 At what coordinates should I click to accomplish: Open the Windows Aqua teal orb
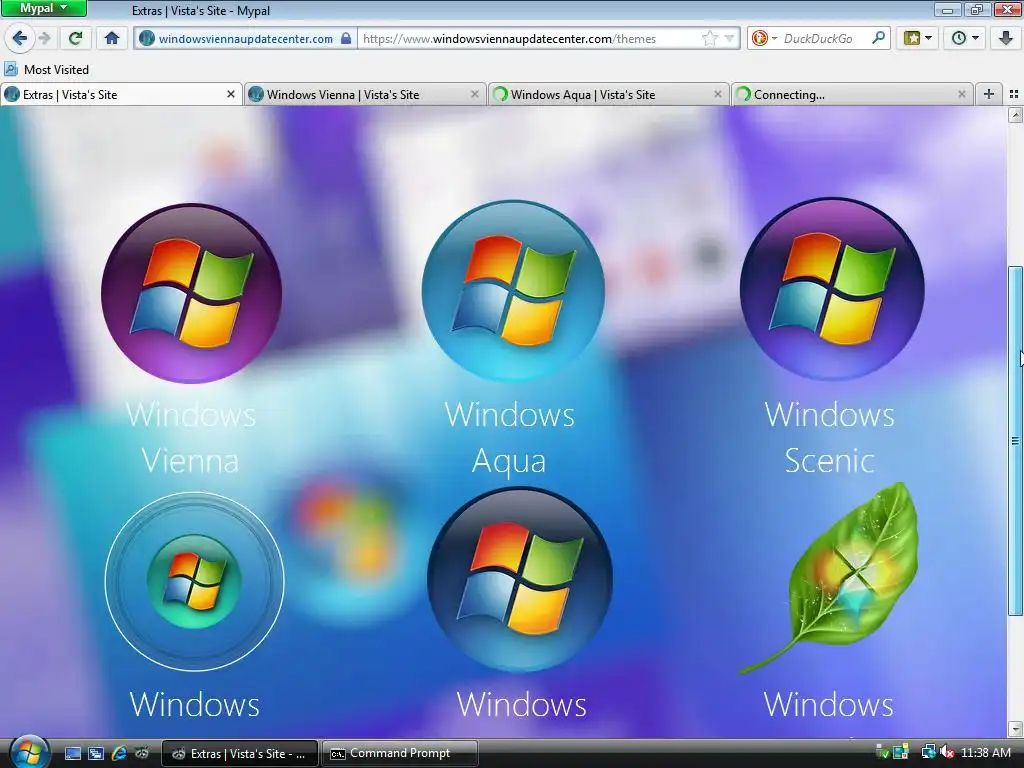coord(513,291)
